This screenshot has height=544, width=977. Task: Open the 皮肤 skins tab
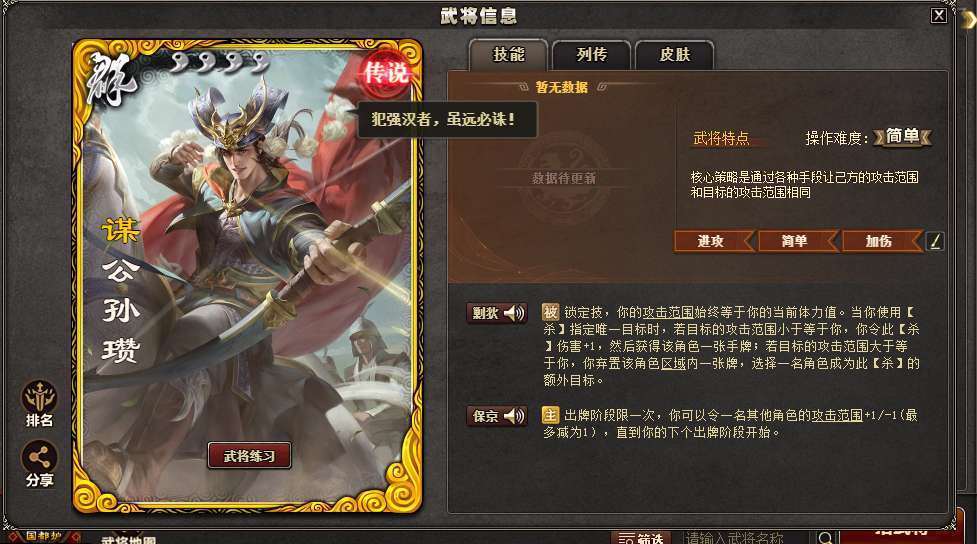(674, 55)
